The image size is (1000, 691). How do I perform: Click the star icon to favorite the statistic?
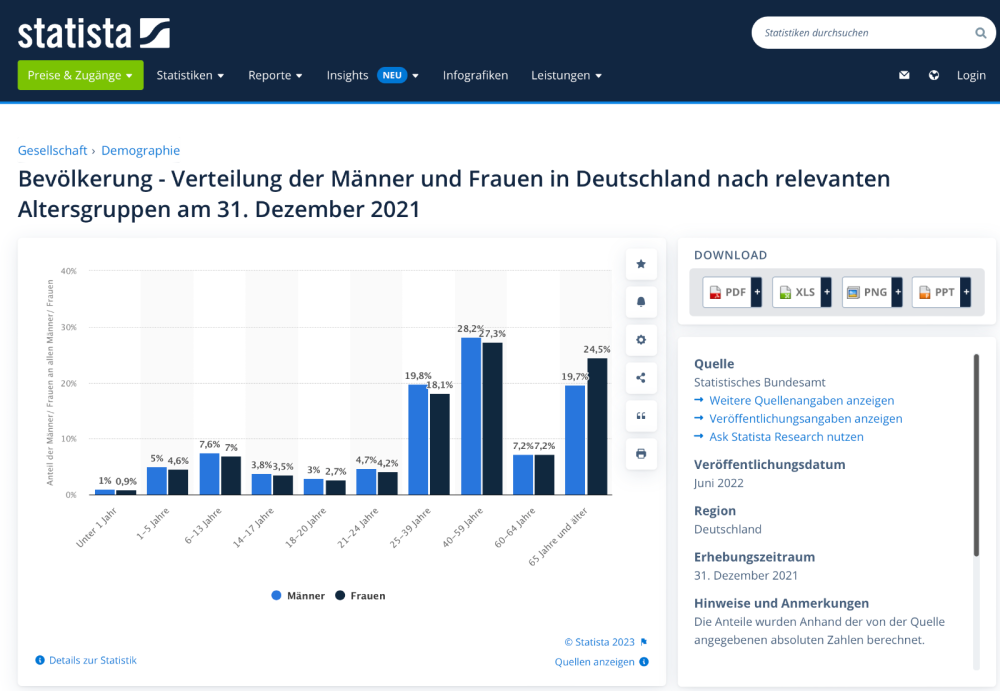641,264
